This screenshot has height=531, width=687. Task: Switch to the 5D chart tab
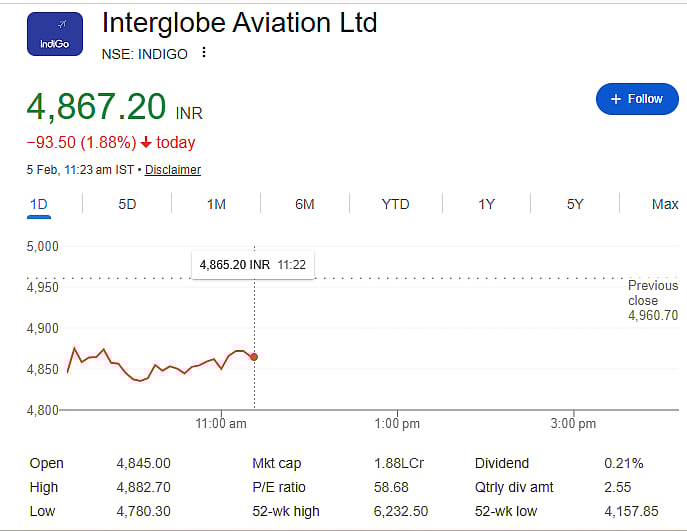click(x=127, y=204)
